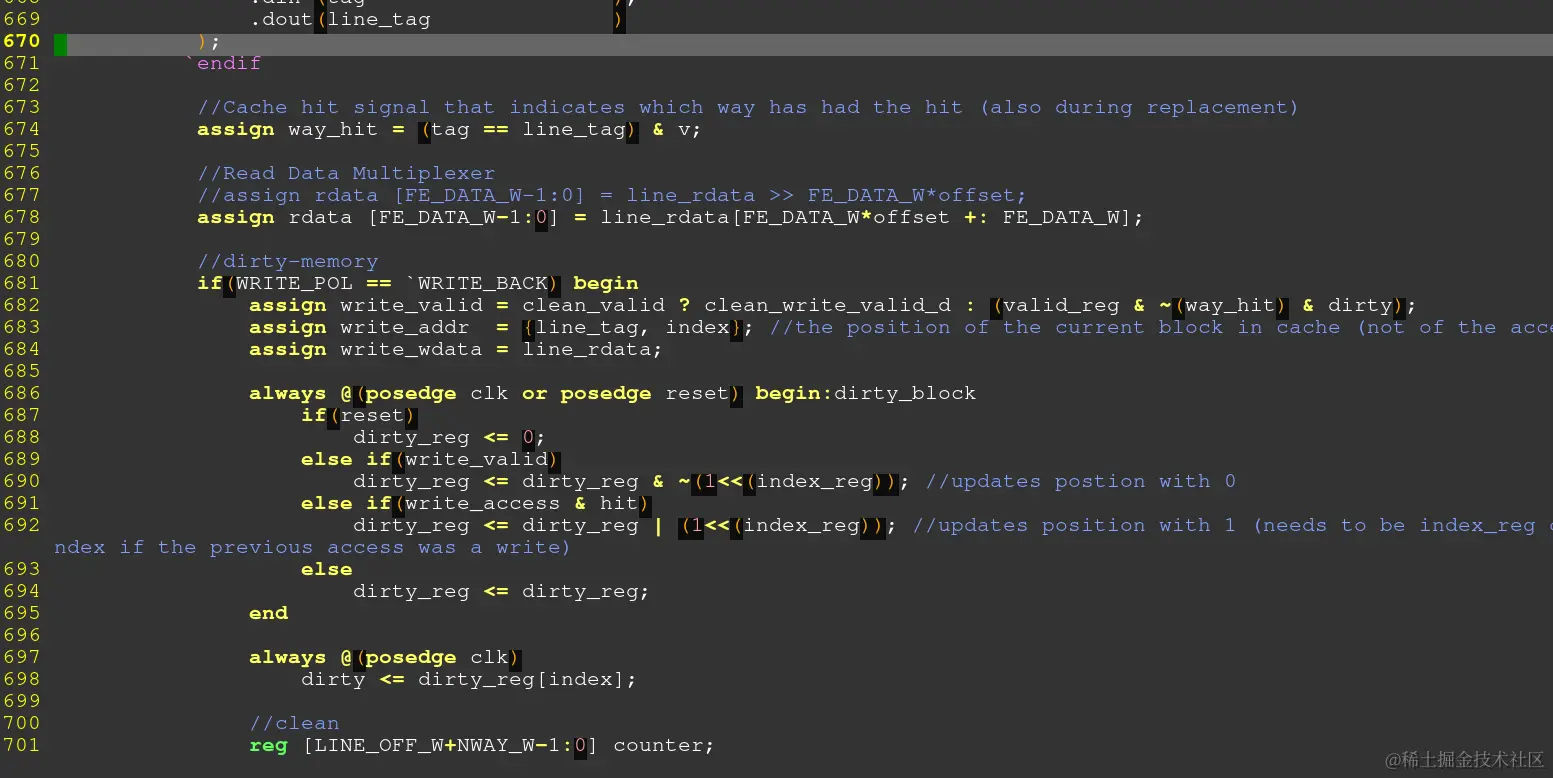Click "line_rdata" on line 684

[x=586, y=349]
